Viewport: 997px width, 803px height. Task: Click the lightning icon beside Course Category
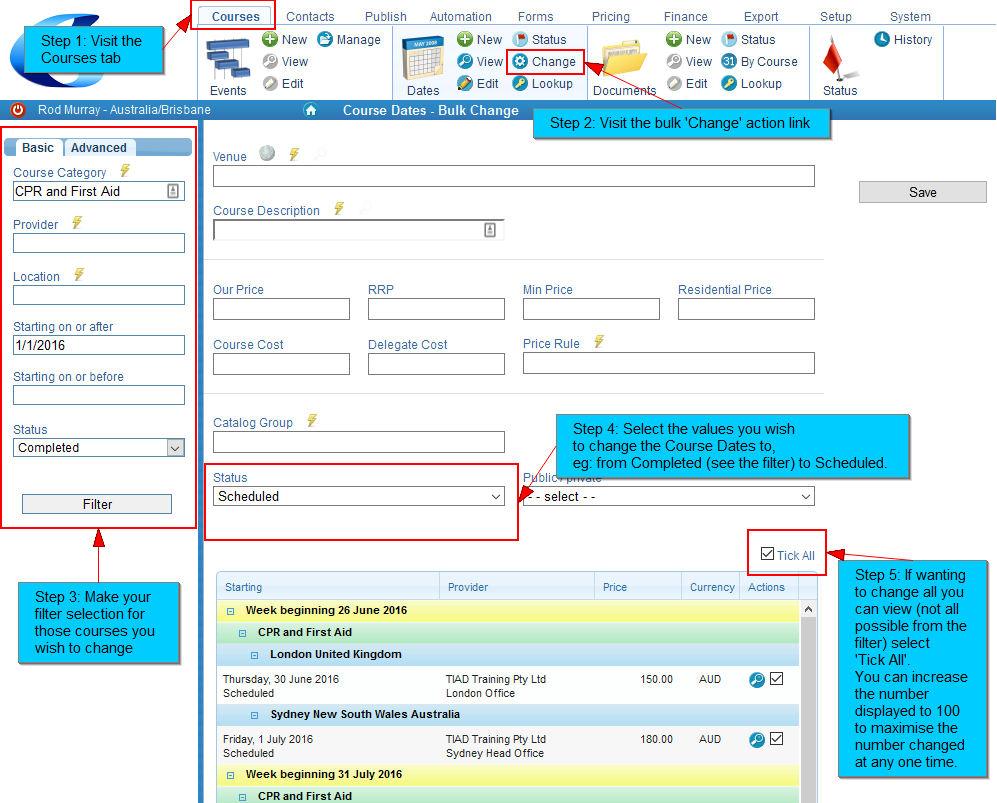(x=125, y=170)
